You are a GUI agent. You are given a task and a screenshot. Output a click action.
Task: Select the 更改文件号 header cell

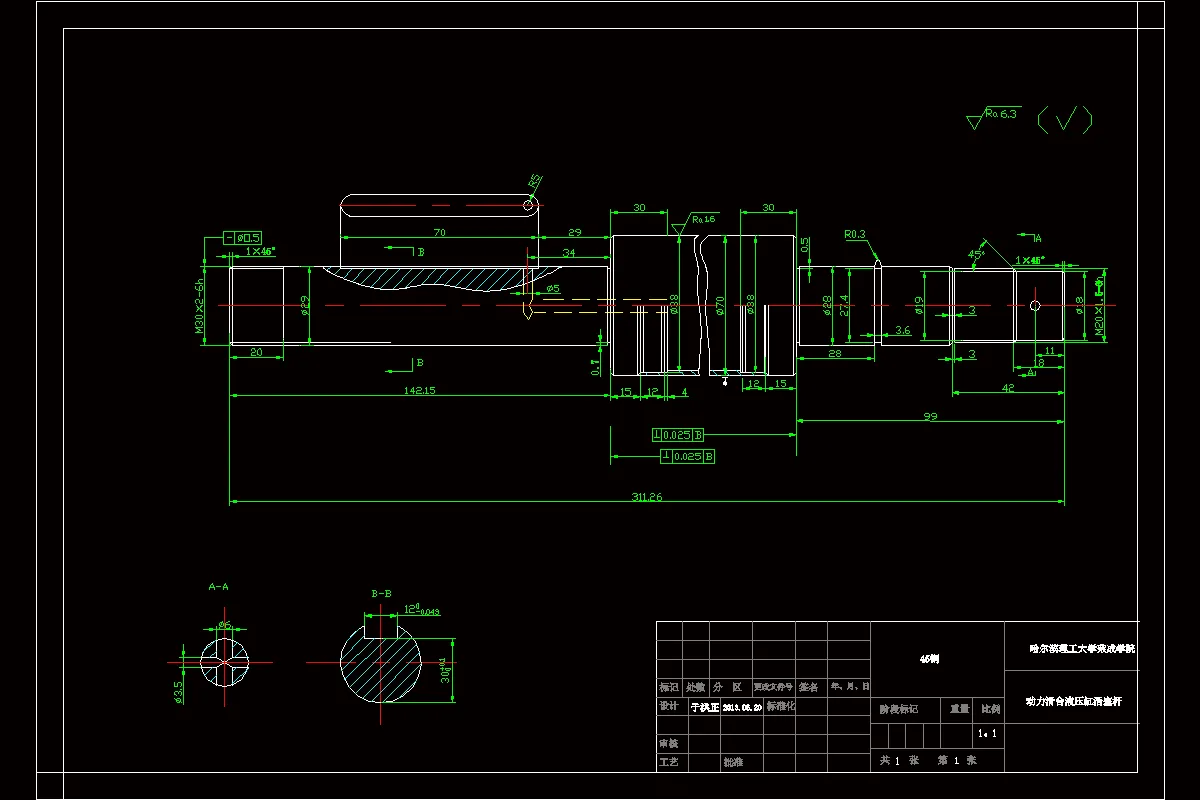point(773,688)
